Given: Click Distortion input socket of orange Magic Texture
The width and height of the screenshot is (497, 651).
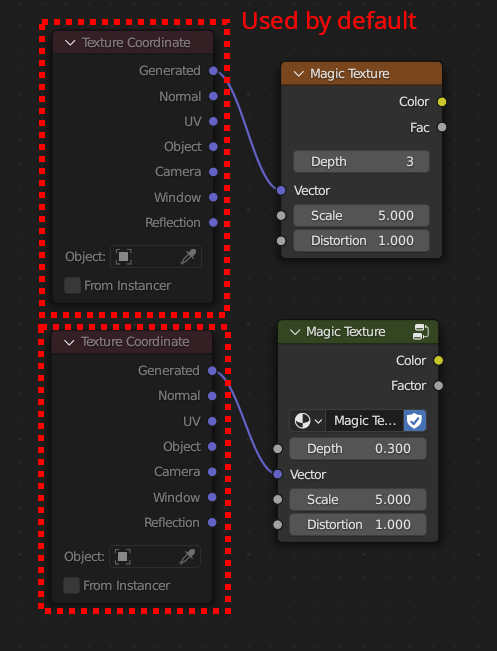Looking at the screenshot, I should (281, 241).
